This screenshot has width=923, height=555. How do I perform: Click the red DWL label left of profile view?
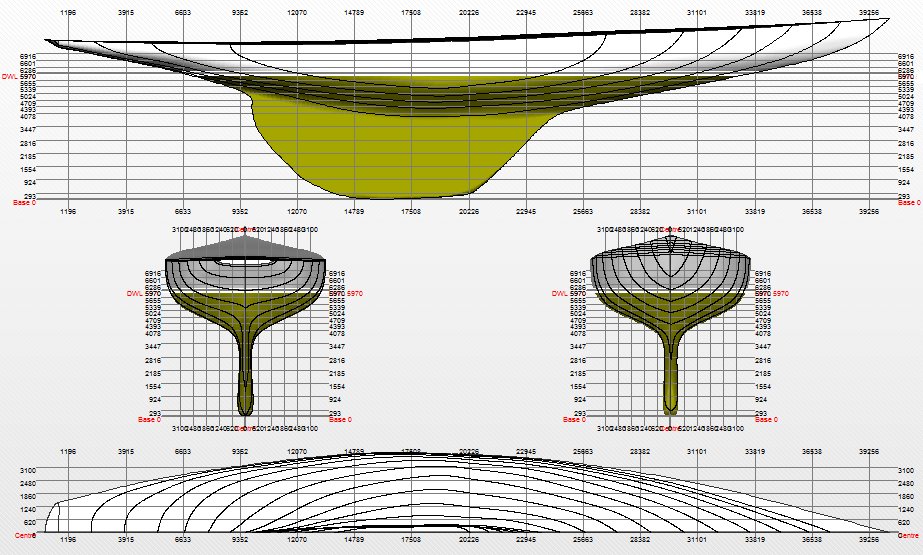click(9, 75)
